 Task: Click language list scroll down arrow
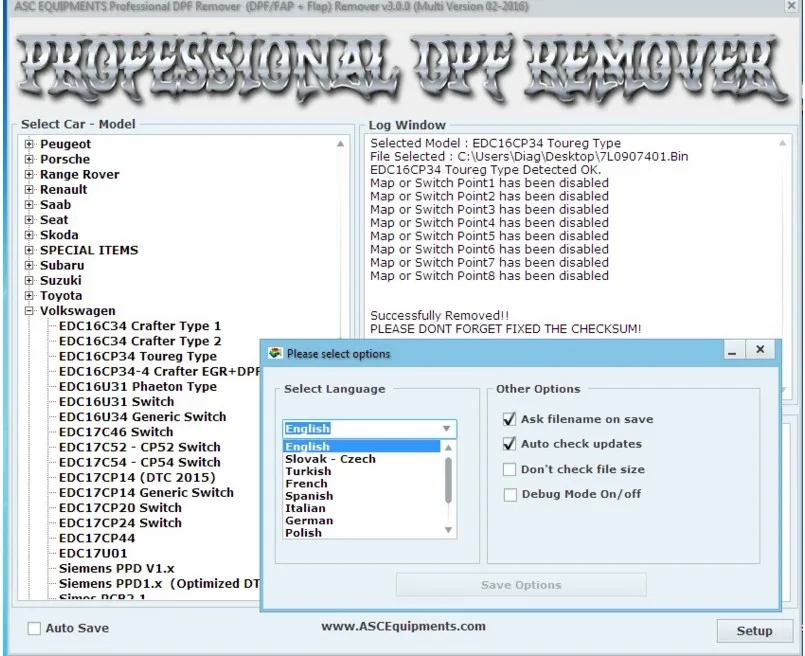tap(448, 530)
